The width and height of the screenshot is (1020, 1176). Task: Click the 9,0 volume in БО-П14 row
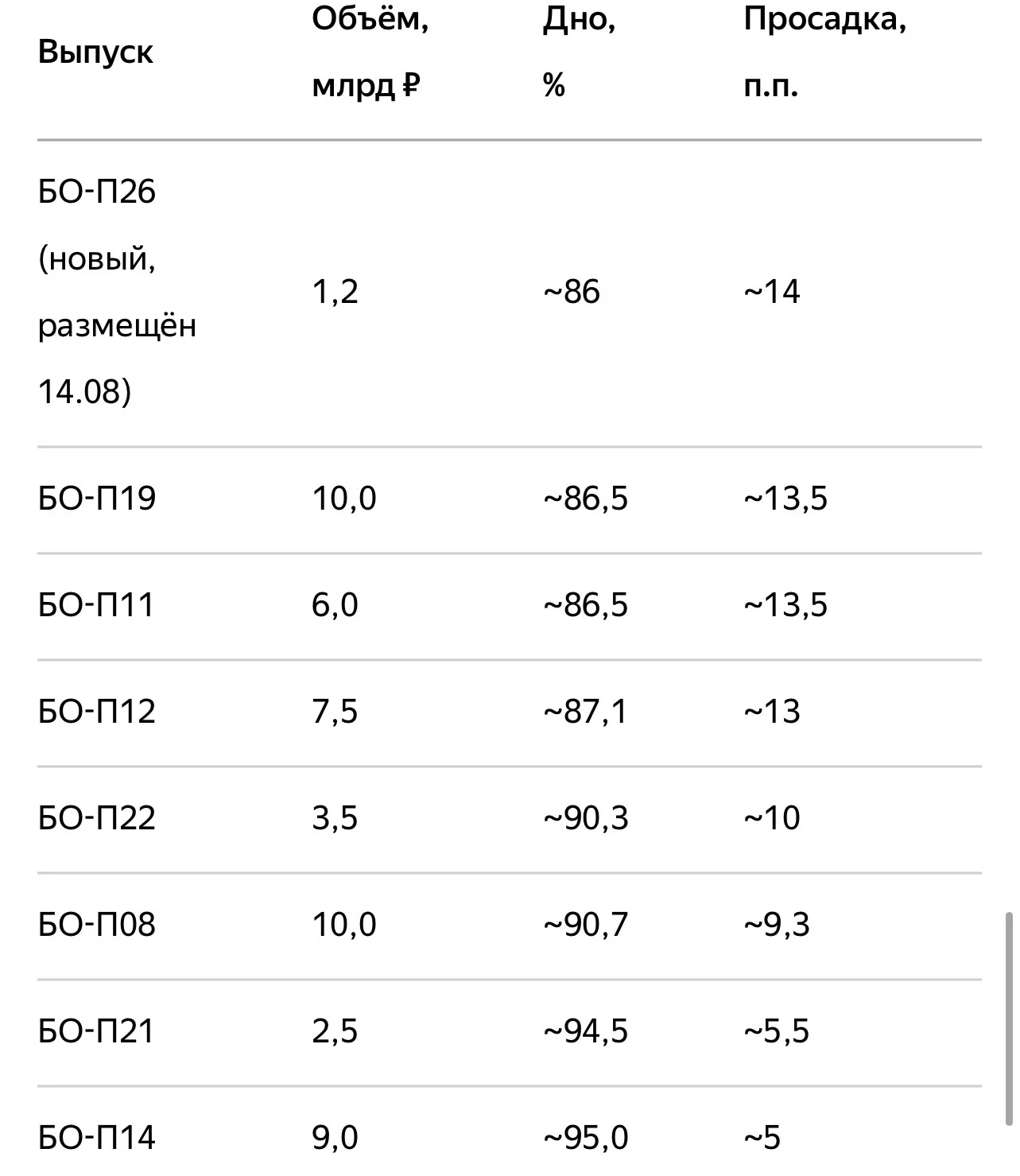coord(335,1138)
